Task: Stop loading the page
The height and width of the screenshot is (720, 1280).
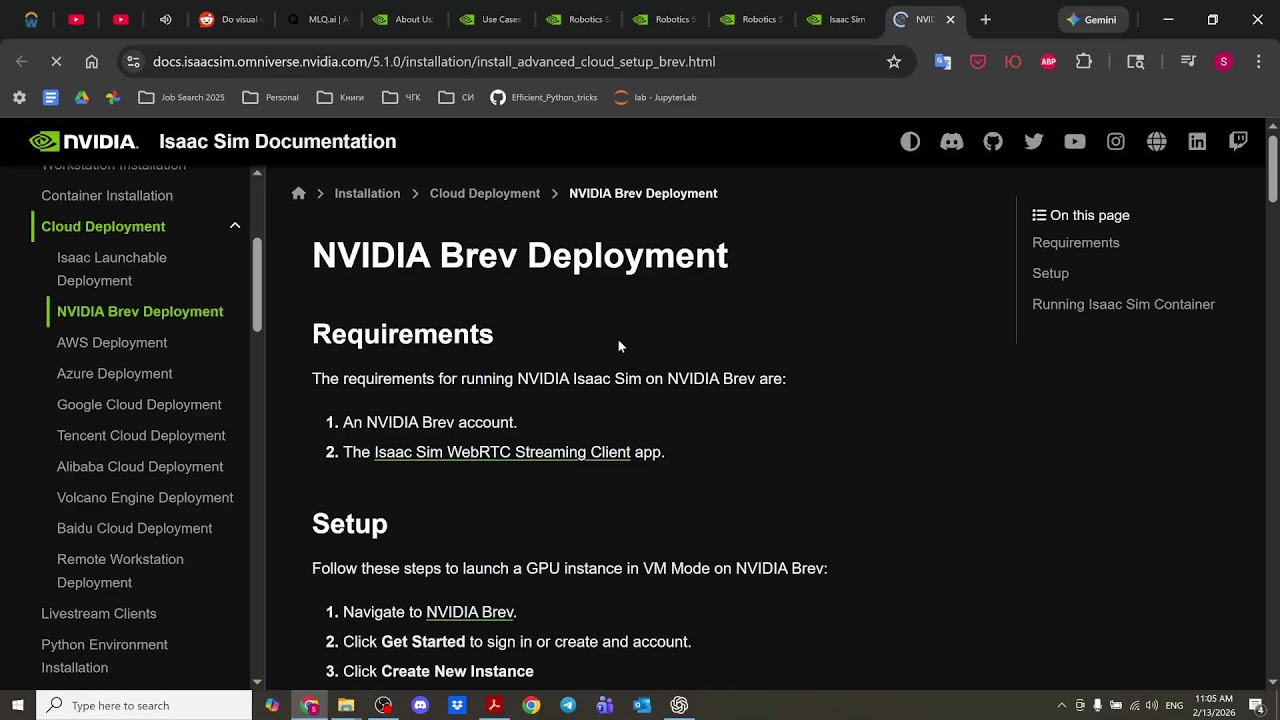Action: tap(56, 62)
